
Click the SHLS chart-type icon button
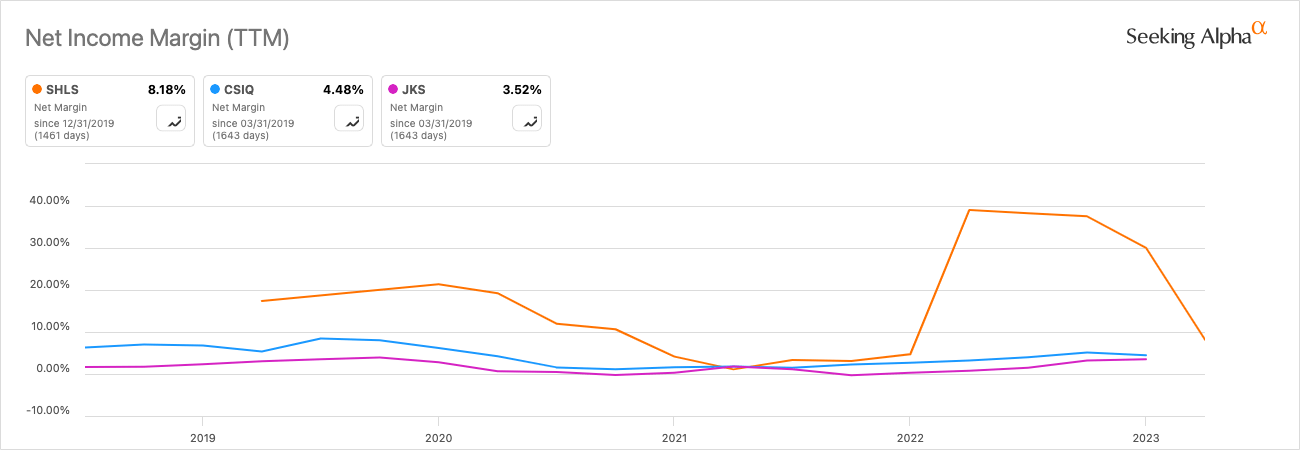(x=172, y=120)
